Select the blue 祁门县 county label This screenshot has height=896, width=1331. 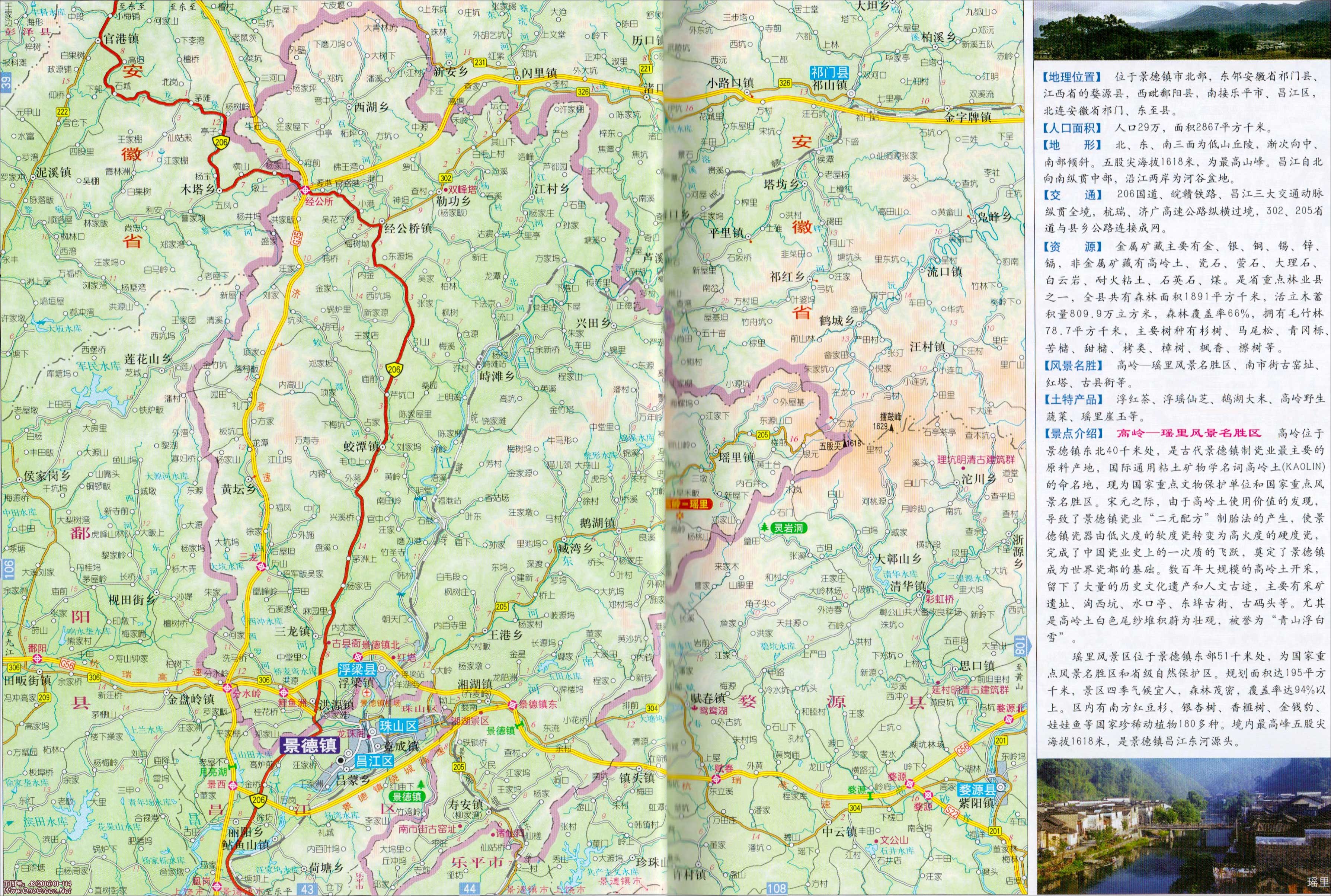[829, 73]
